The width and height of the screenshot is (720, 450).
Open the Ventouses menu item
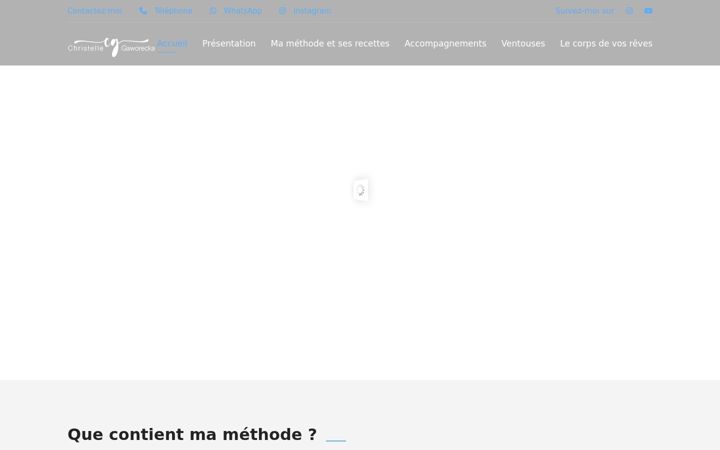(x=523, y=44)
